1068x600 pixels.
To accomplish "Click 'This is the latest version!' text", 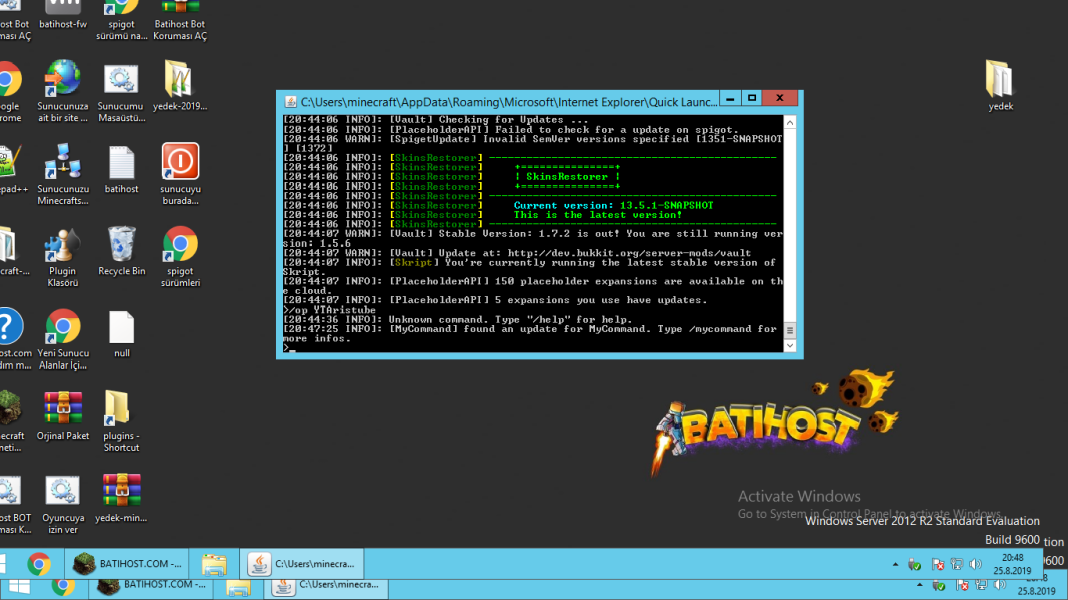I will point(598,215).
